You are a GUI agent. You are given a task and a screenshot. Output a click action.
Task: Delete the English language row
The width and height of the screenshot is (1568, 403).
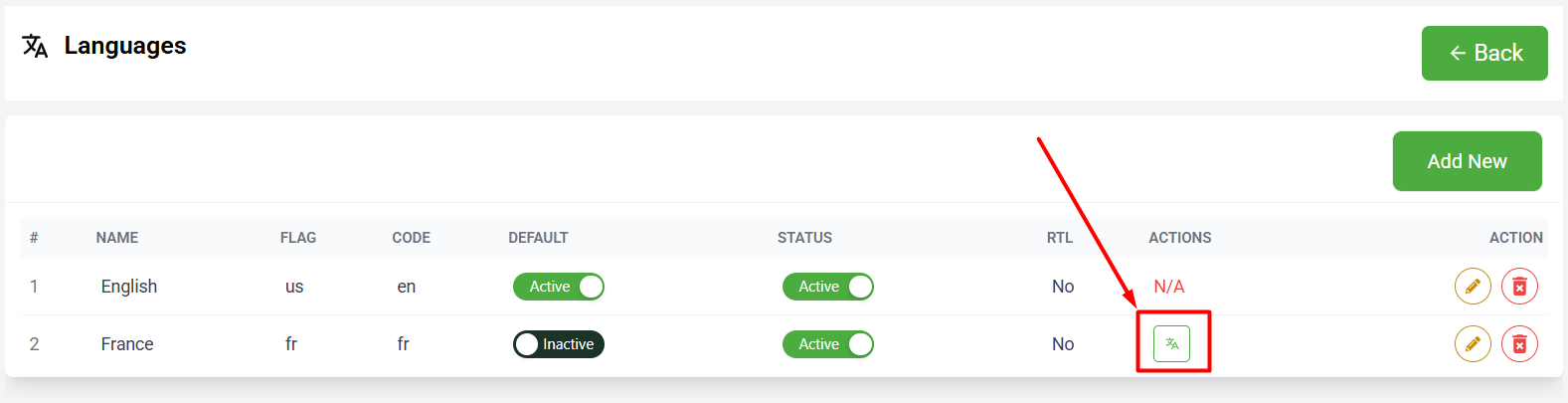1519,287
